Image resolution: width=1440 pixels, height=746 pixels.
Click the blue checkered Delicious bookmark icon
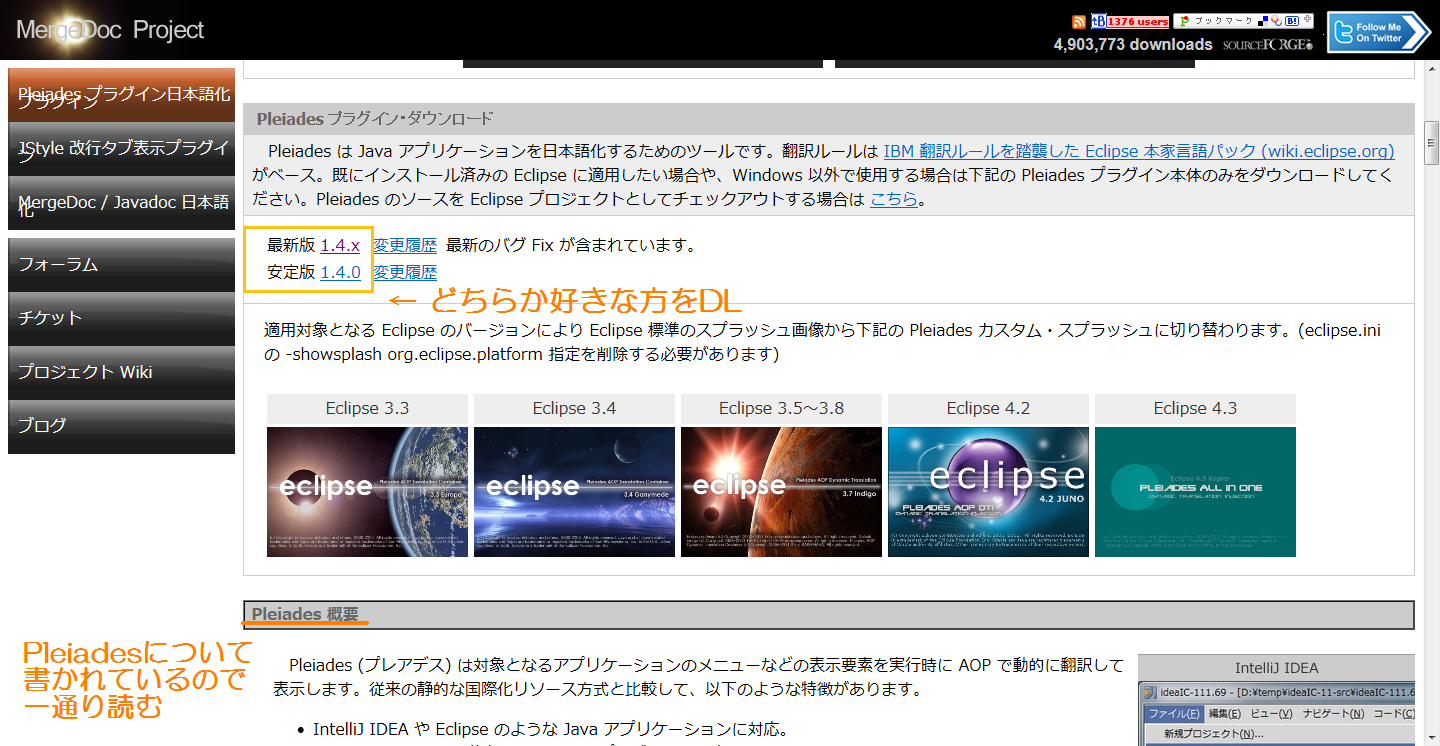point(1264,21)
